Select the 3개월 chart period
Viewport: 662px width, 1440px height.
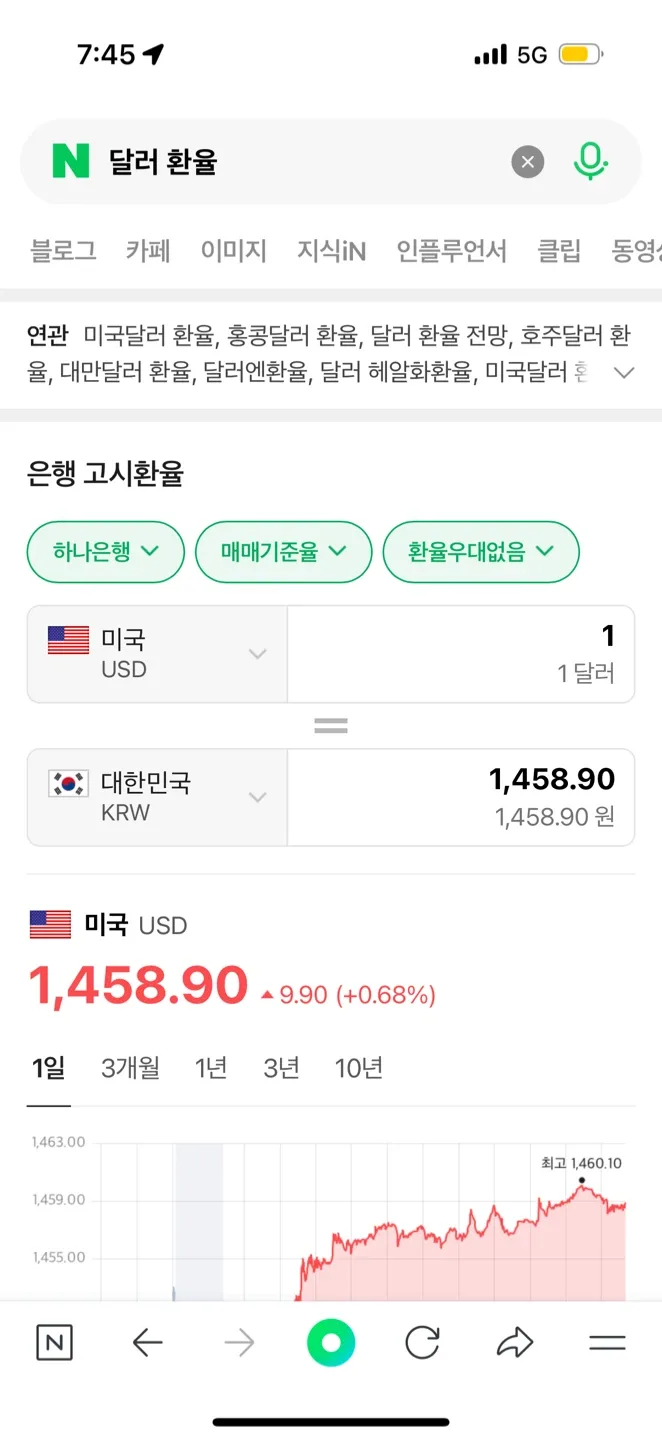pos(130,1068)
